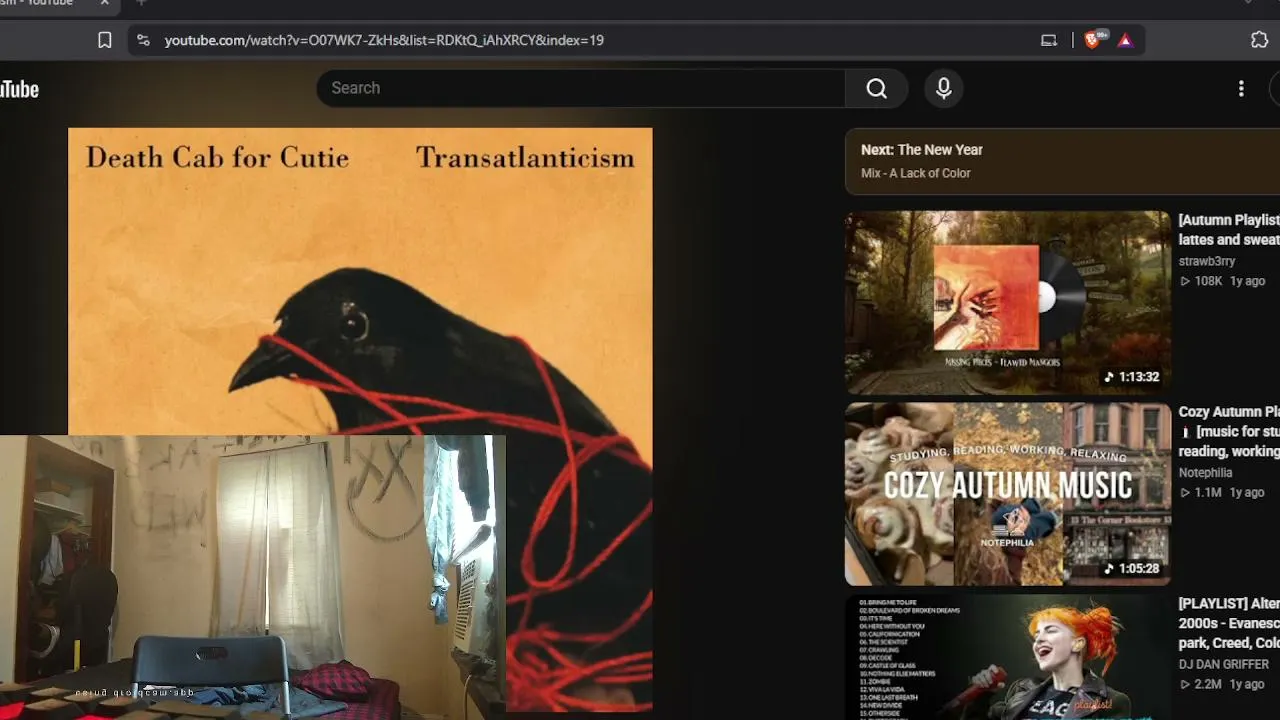Click the monitor icon in the address bar
Screen dimensions: 1280x720
1049,40
